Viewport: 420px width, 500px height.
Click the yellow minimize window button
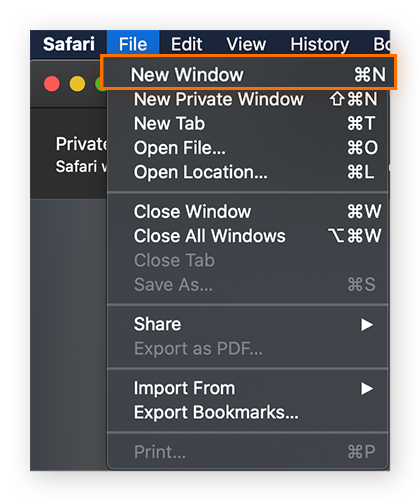77,83
